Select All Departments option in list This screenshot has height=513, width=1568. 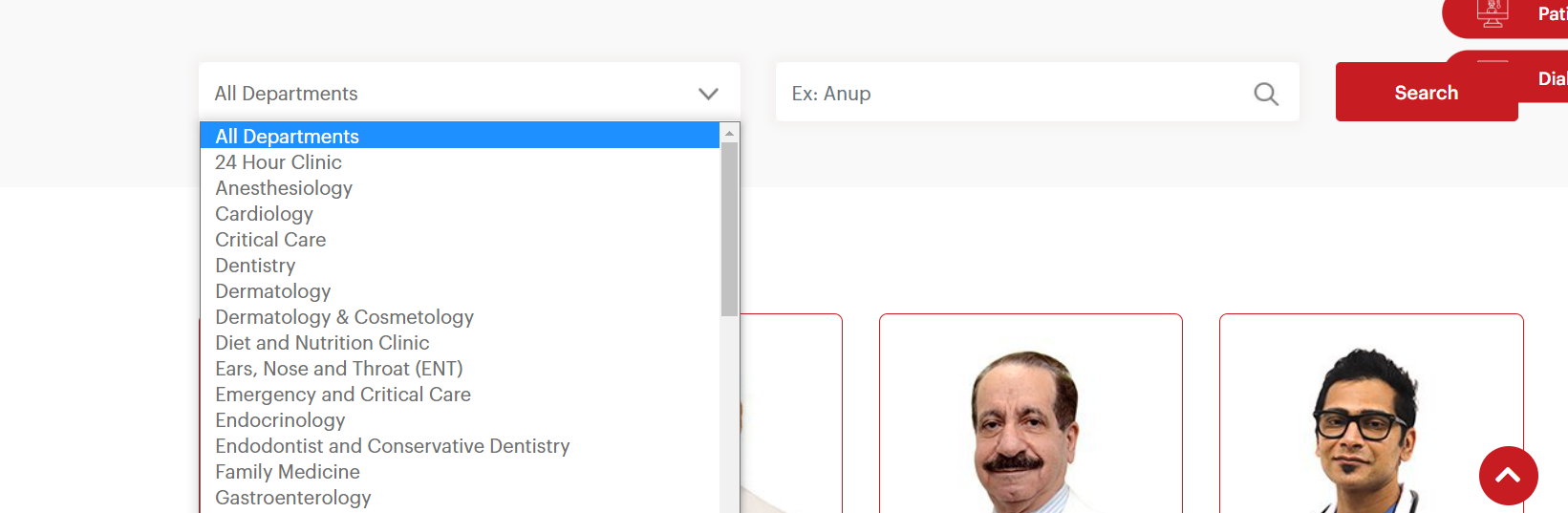click(460, 136)
